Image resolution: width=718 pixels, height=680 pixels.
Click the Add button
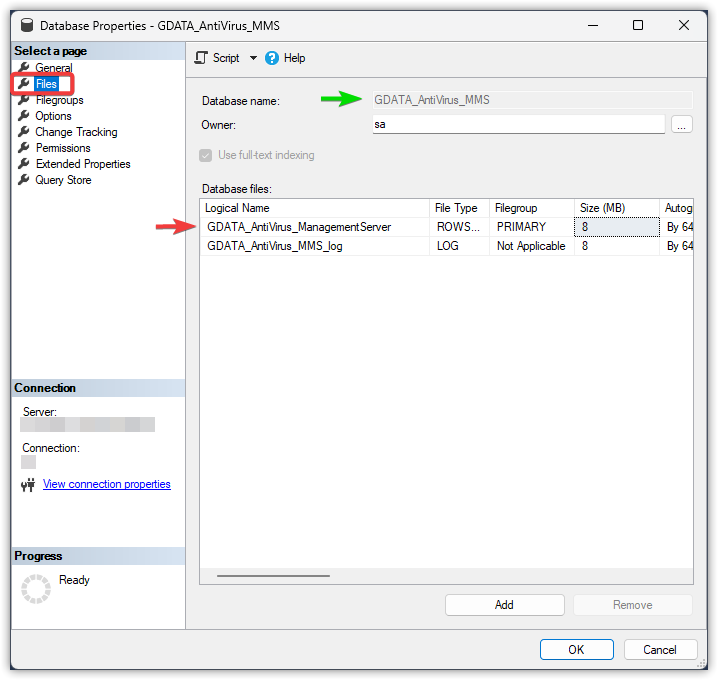pyautogui.click(x=504, y=605)
